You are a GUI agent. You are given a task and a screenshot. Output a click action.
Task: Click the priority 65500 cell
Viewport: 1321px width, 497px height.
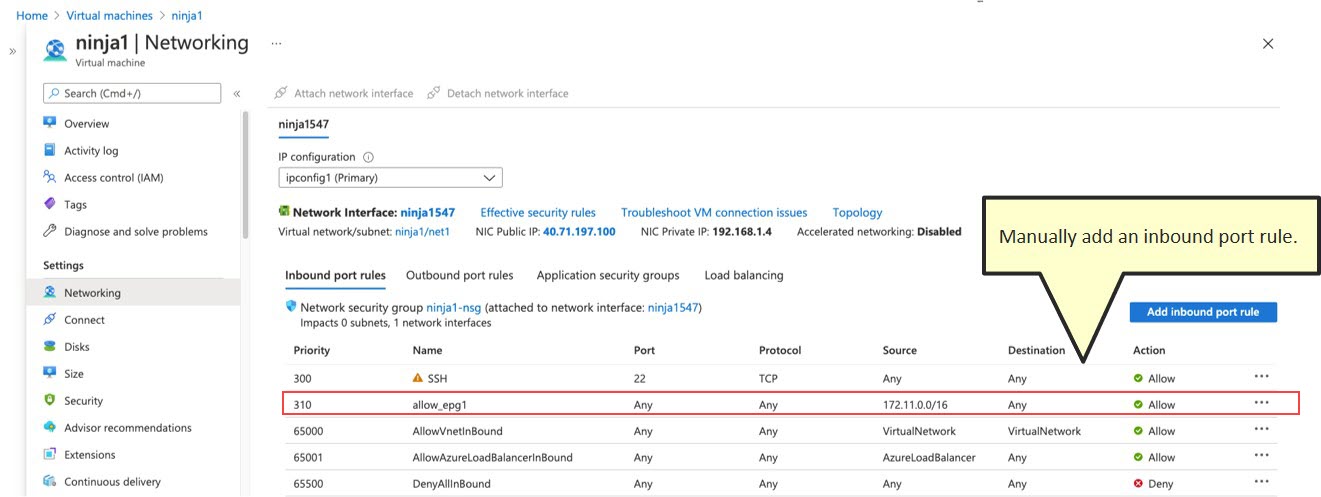(x=309, y=484)
